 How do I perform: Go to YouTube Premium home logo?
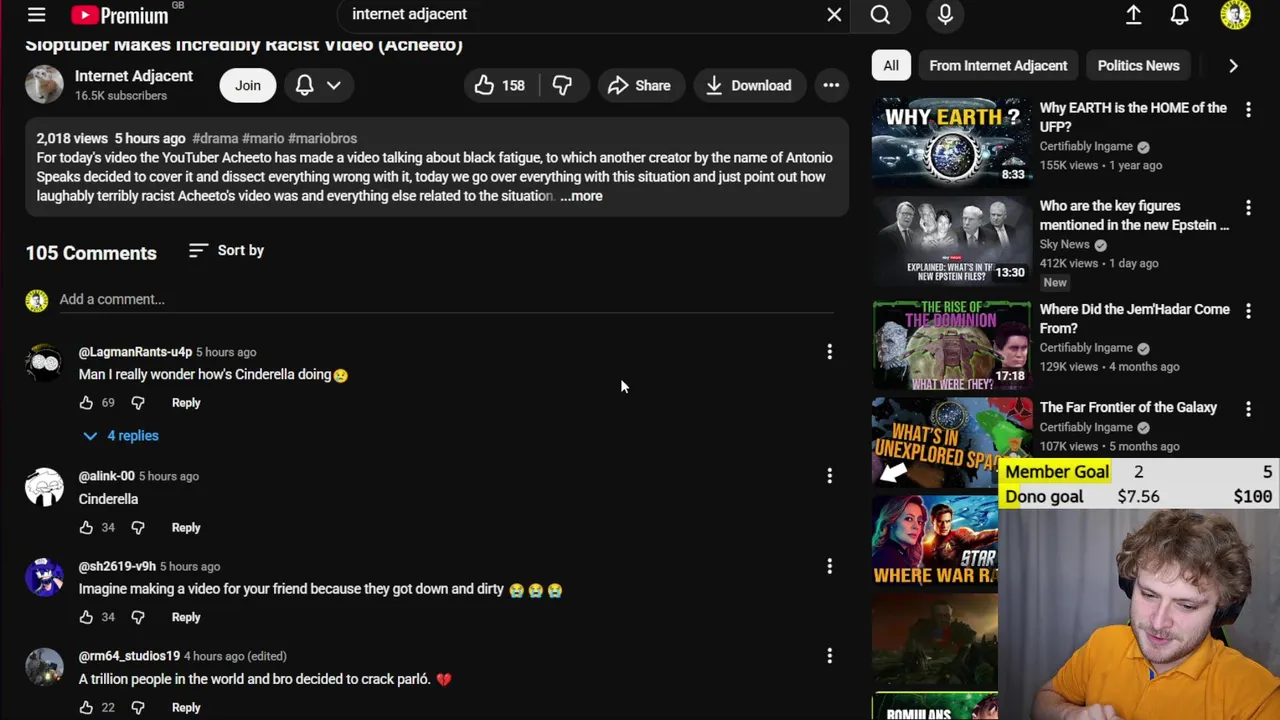[x=120, y=15]
